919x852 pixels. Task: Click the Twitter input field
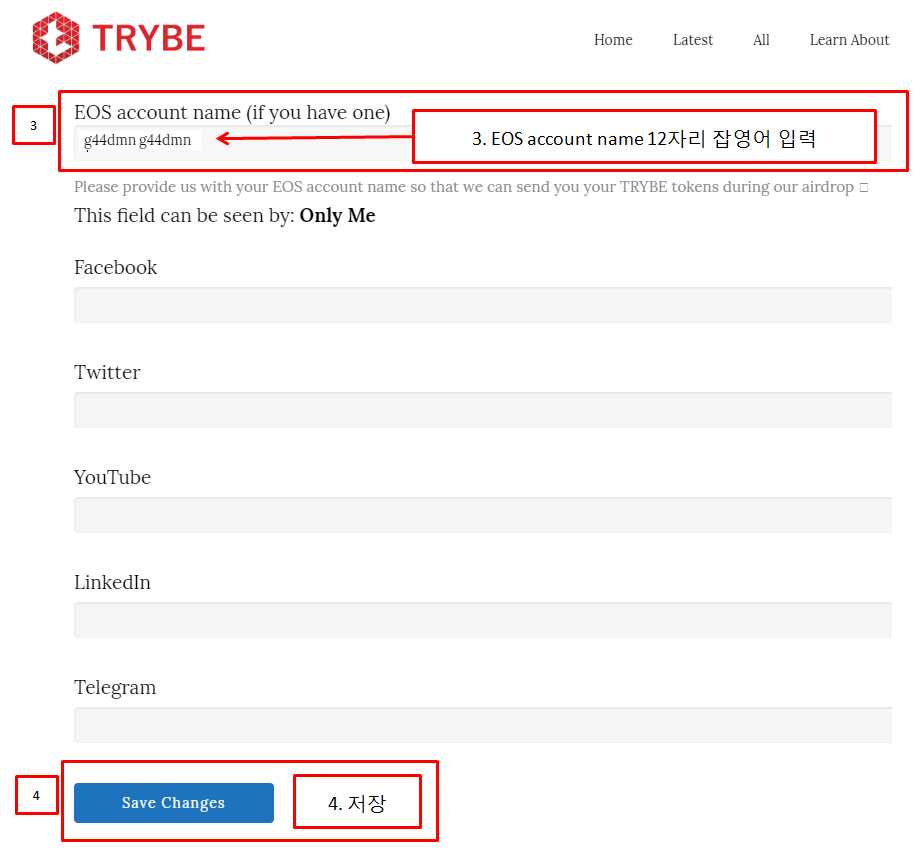pyautogui.click(x=483, y=410)
